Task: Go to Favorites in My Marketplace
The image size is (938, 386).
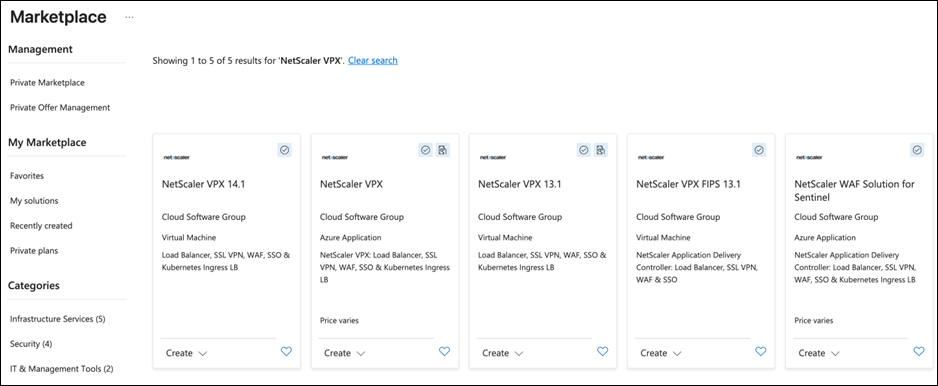Action: pos(27,176)
